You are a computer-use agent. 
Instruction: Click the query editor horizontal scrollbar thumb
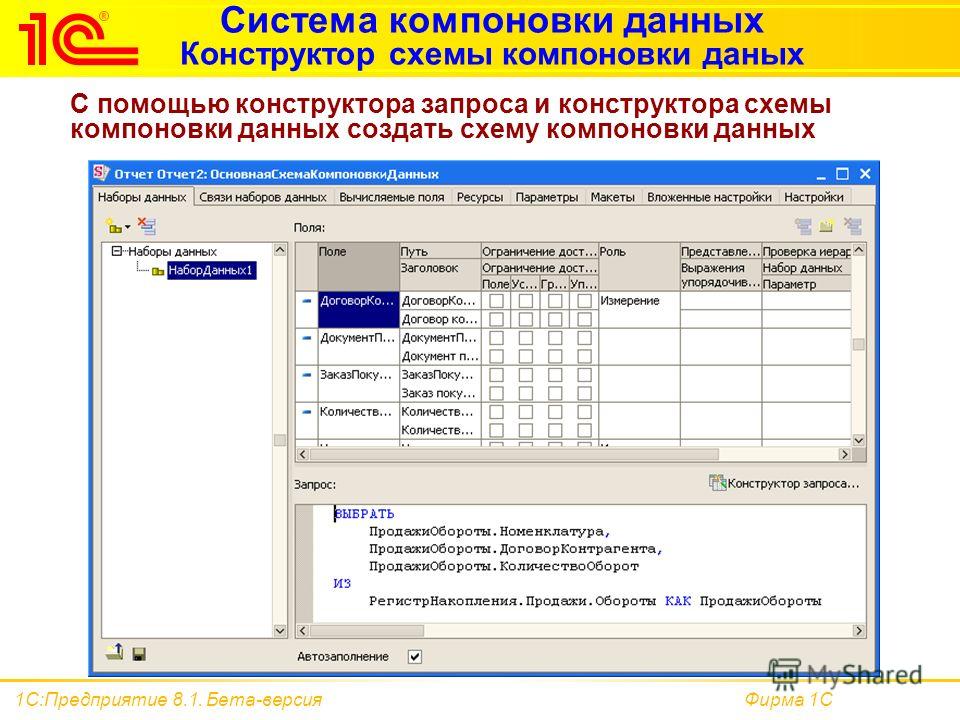pyautogui.click(x=367, y=630)
